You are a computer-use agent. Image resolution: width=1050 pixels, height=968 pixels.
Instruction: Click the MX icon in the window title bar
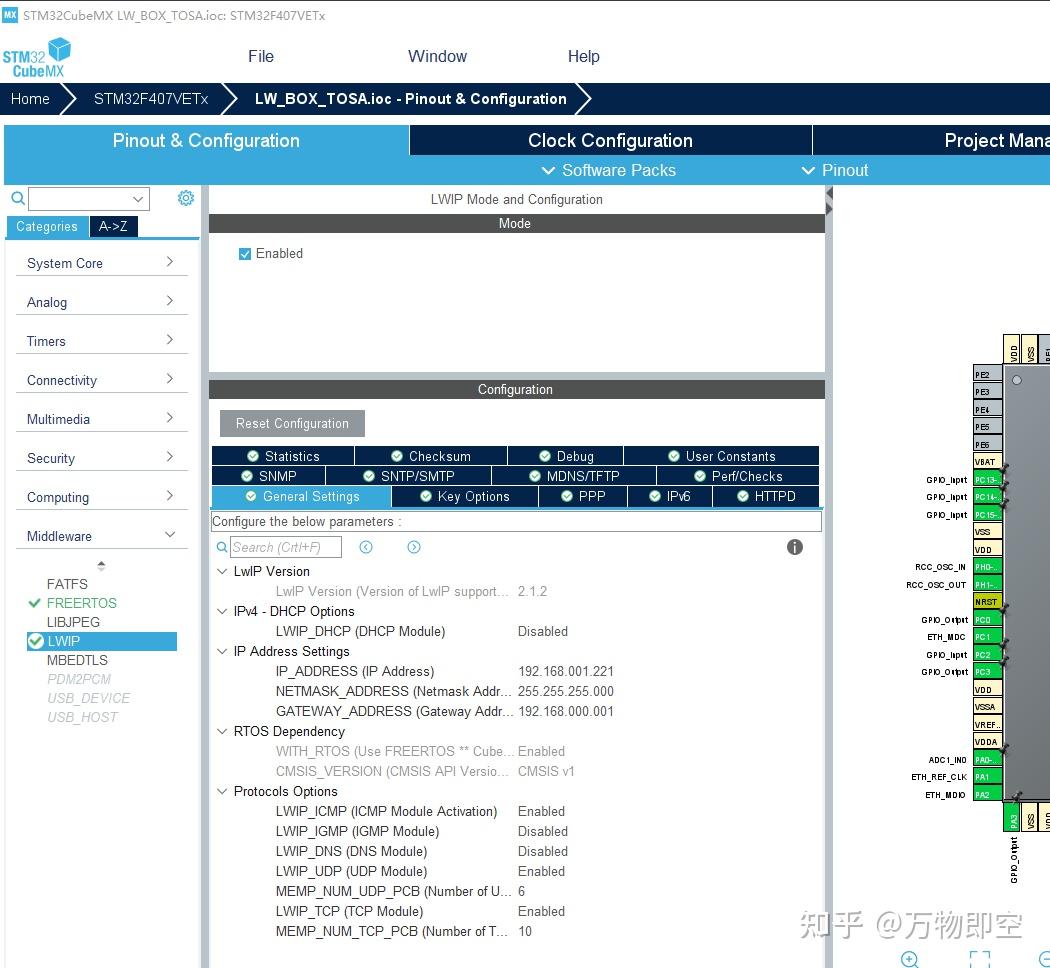pyautogui.click(x=11, y=15)
